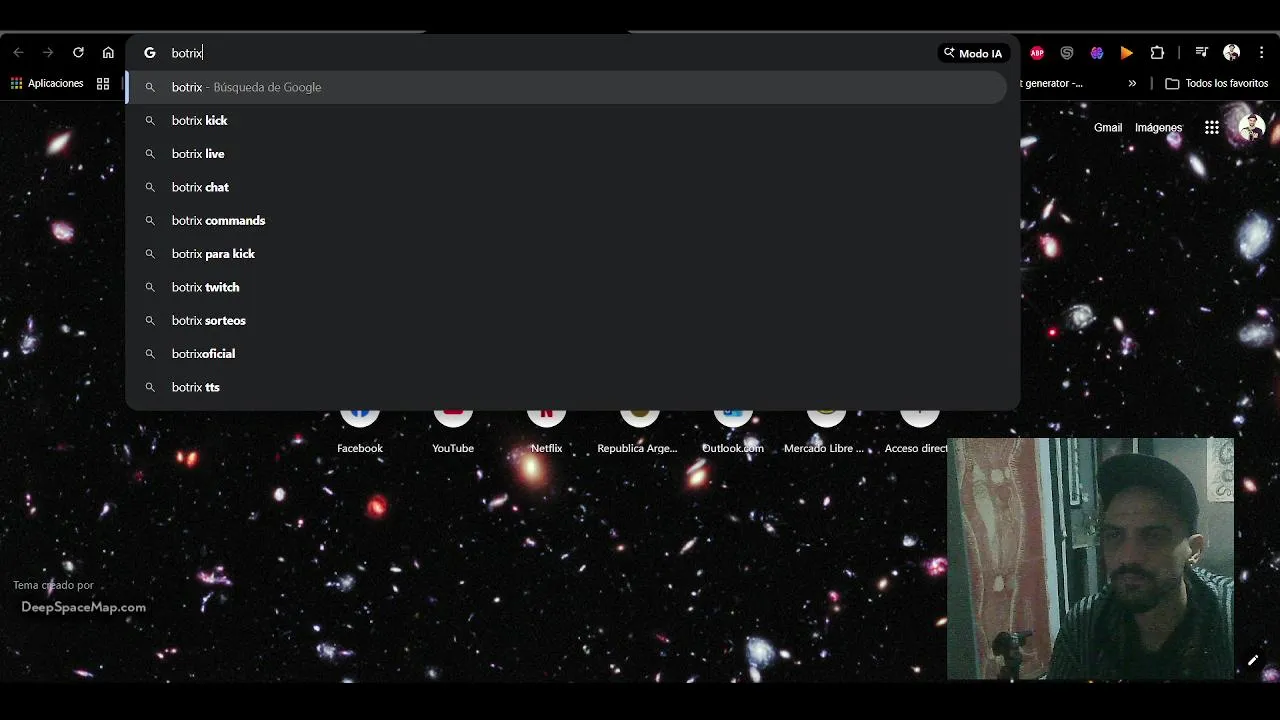Select 'botrix tts' suggestion
The image size is (1280, 720).
point(566,387)
